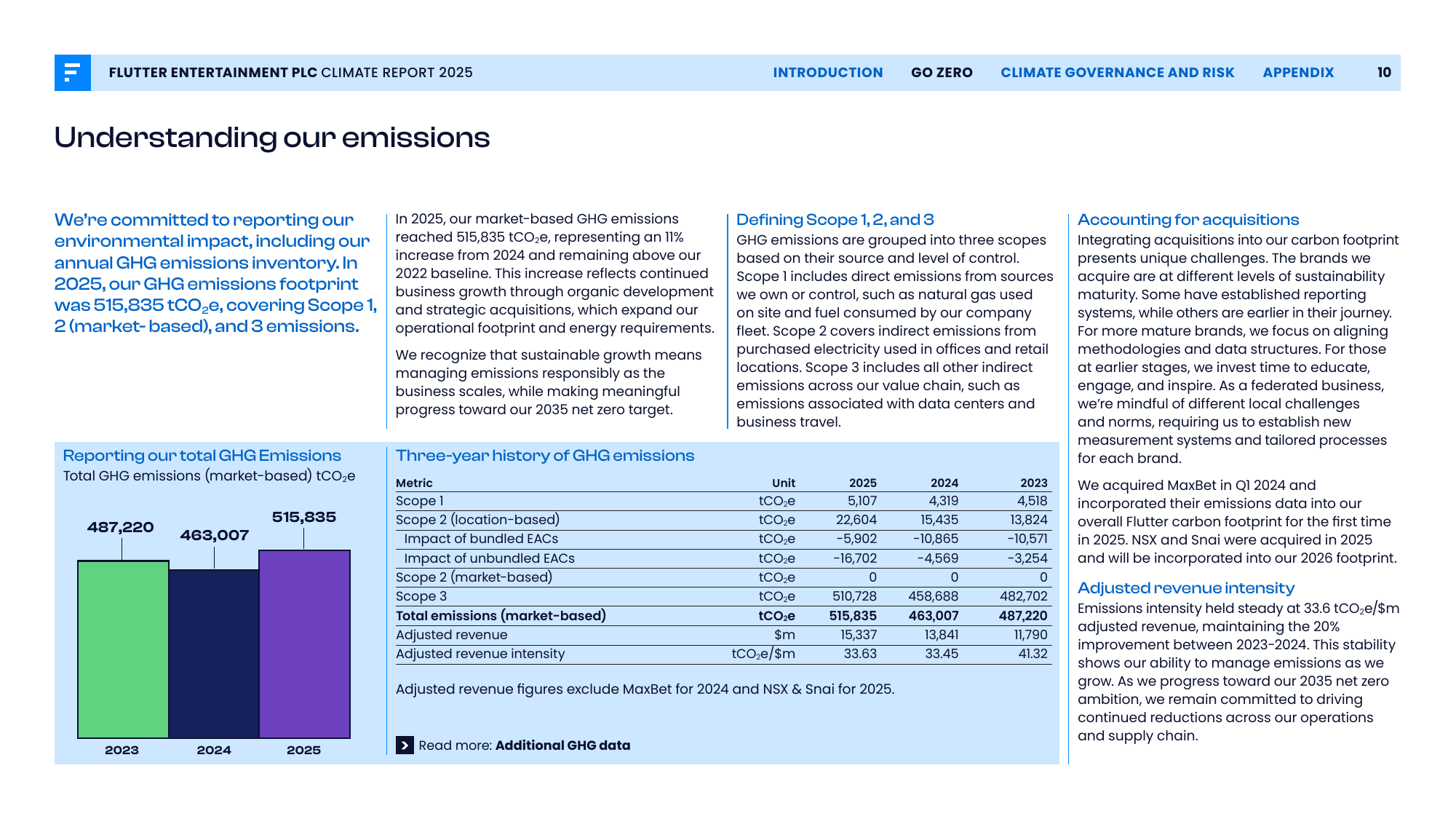Select the navy 2024 bar in chart
This screenshot has height=819, width=1456.
point(214,654)
